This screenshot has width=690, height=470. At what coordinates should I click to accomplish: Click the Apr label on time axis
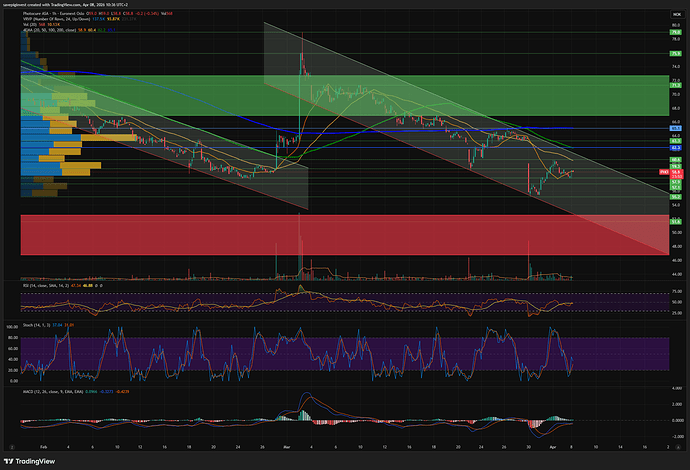click(553, 447)
